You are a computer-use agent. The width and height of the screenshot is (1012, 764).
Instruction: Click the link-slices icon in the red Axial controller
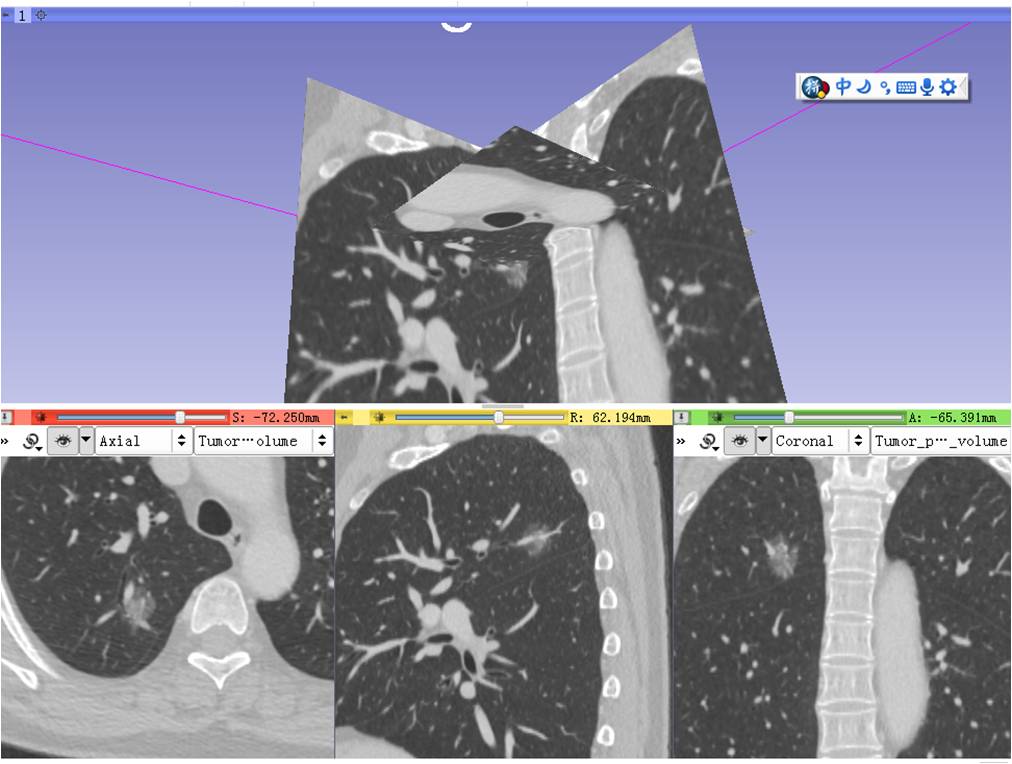(x=32, y=441)
